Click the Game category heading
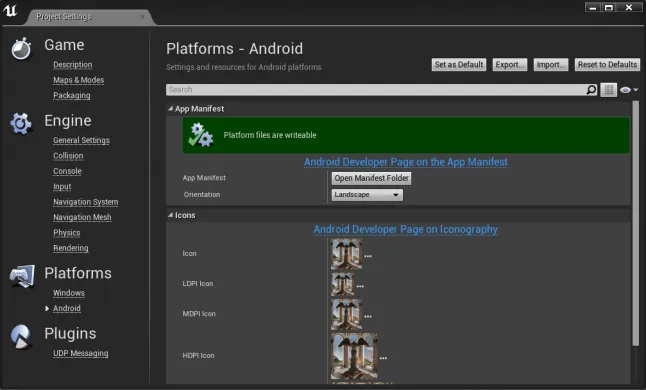The image size is (646, 390). tap(64, 45)
